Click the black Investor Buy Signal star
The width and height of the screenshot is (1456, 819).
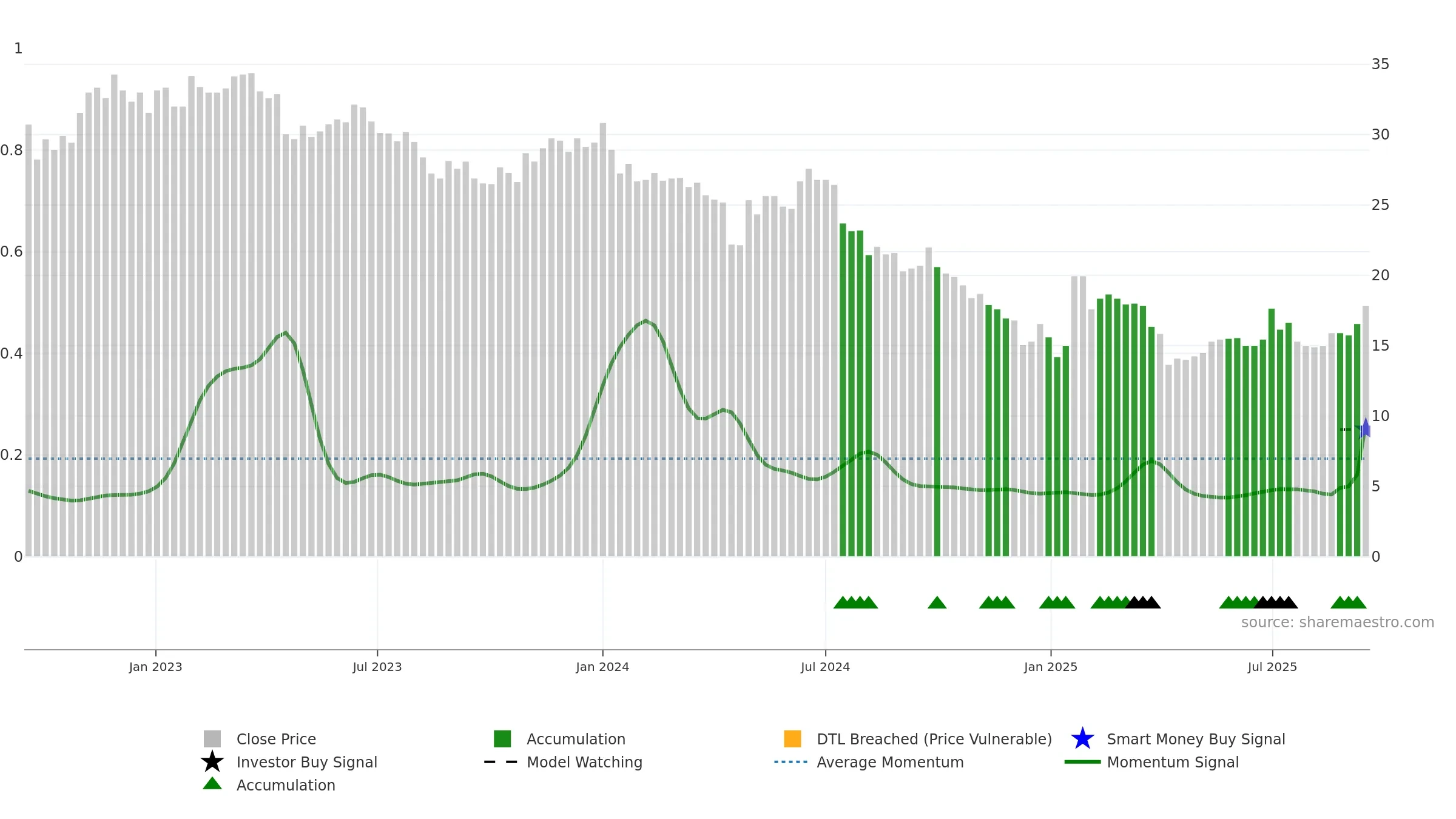click(x=212, y=761)
